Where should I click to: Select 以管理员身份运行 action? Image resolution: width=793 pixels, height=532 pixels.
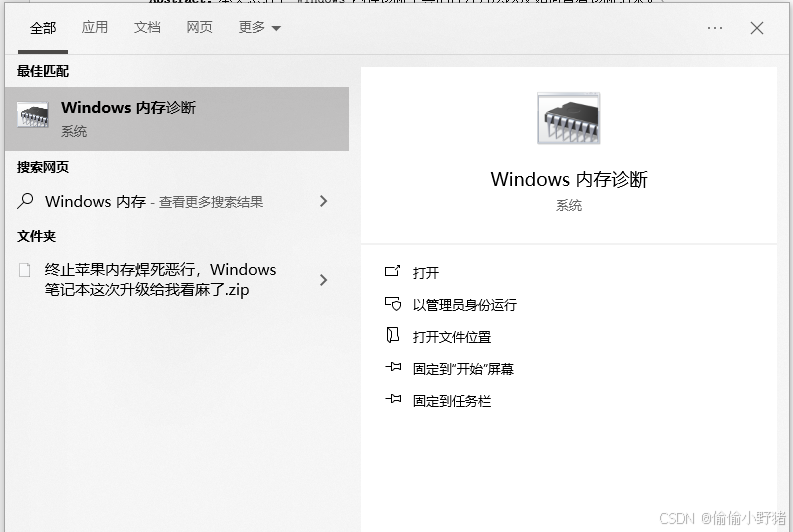[x=465, y=305]
